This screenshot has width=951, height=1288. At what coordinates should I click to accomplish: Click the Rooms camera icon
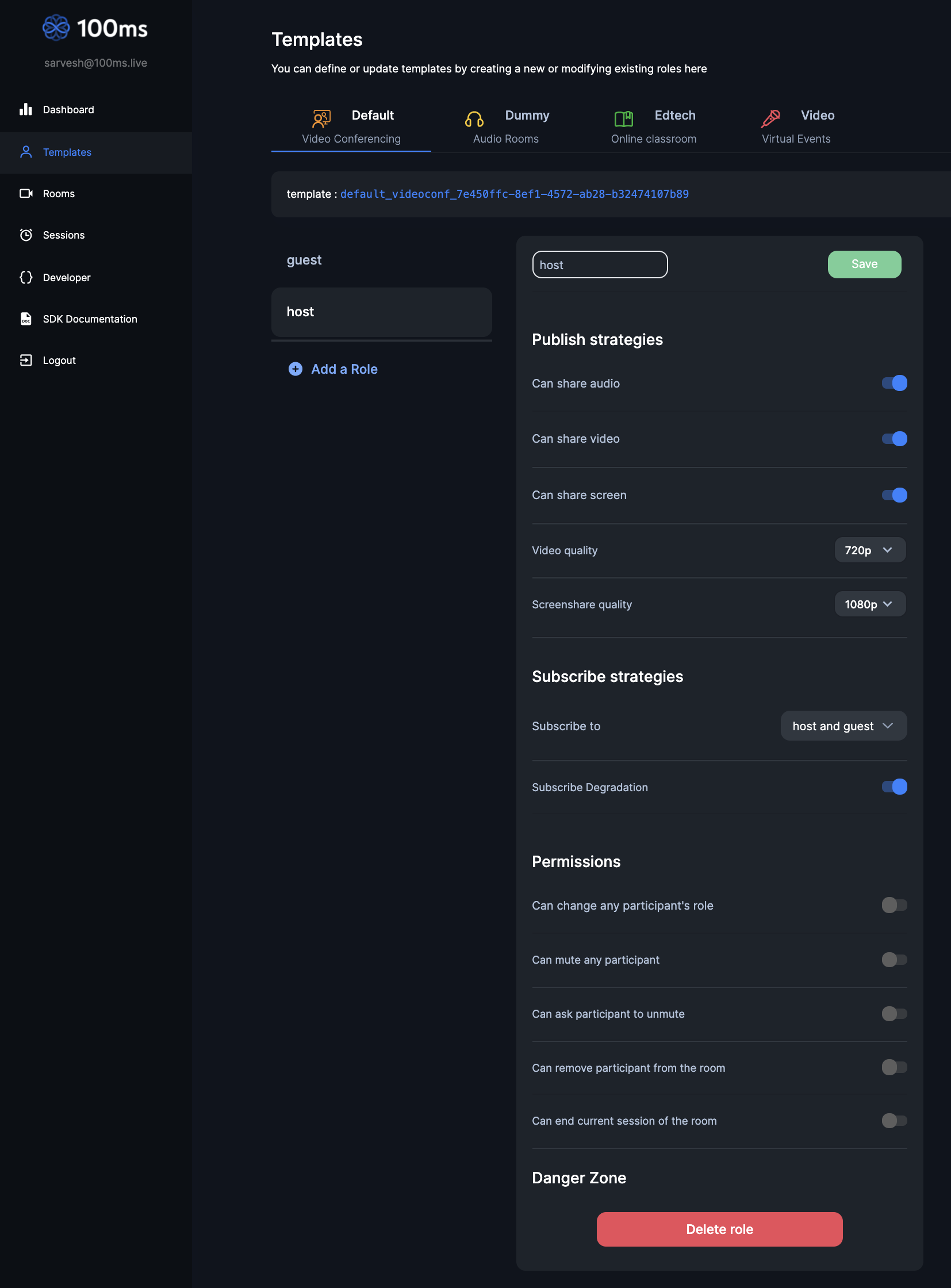pos(26,193)
